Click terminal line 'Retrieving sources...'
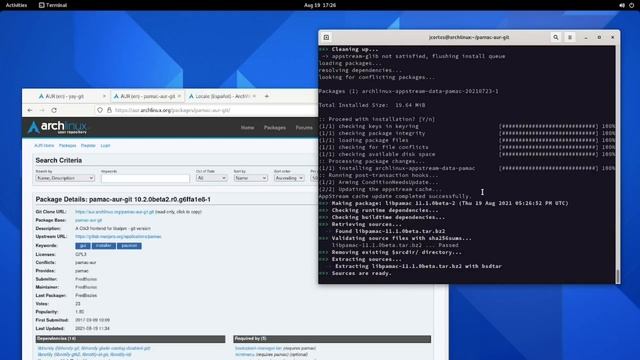Image resolution: width=640 pixels, height=360 pixels. [366, 224]
